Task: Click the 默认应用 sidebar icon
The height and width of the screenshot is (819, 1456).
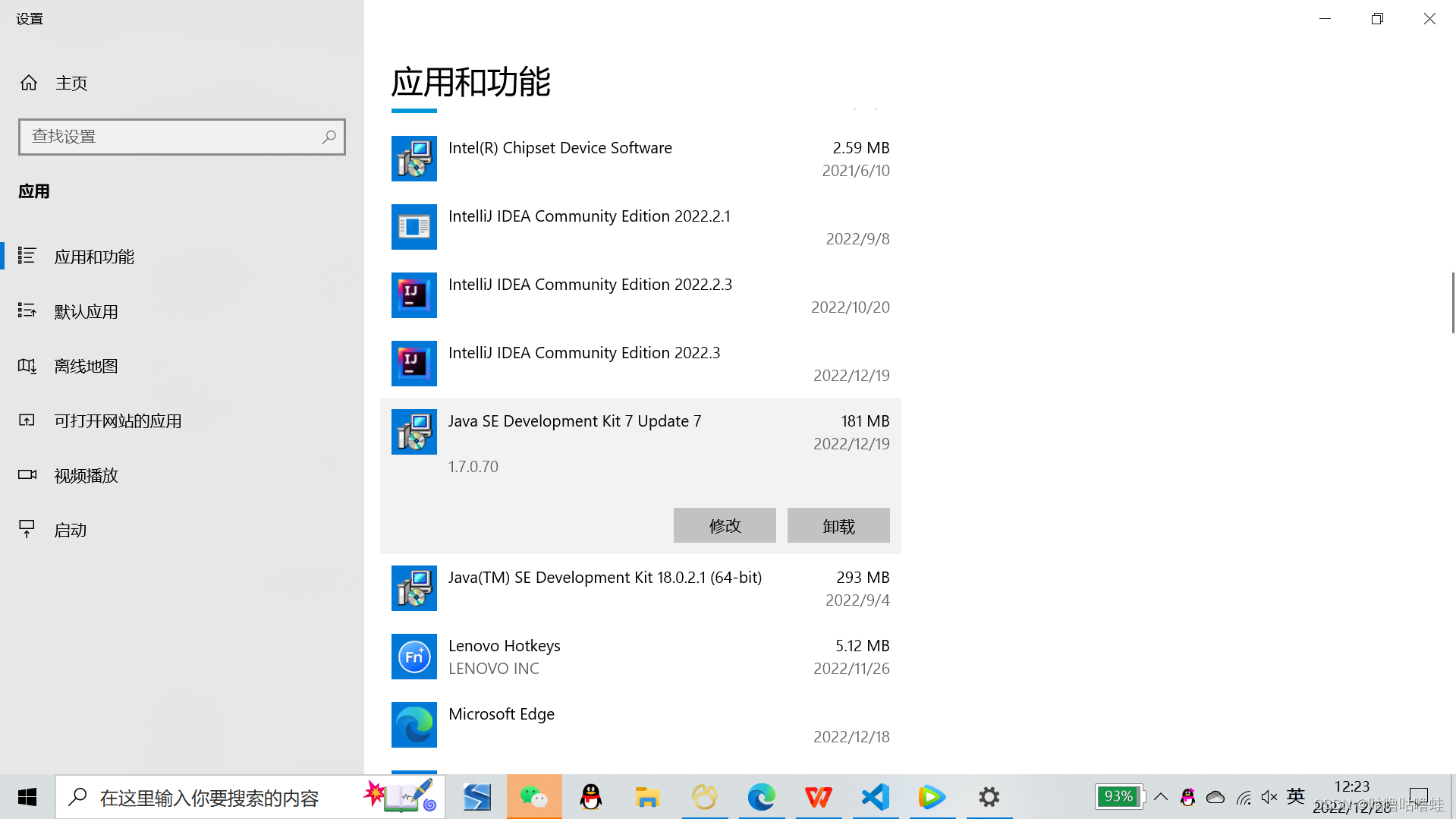Action: pyautogui.click(x=27, y=310)
